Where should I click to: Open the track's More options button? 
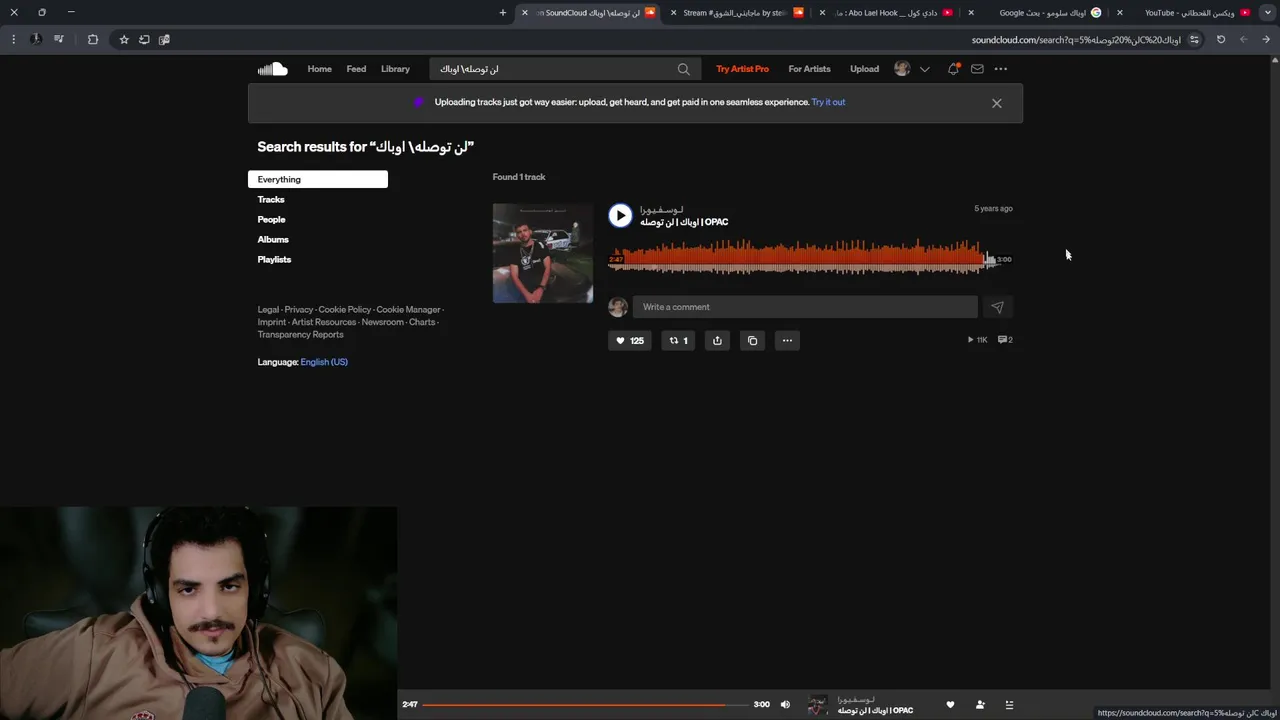tap(787, 340)
